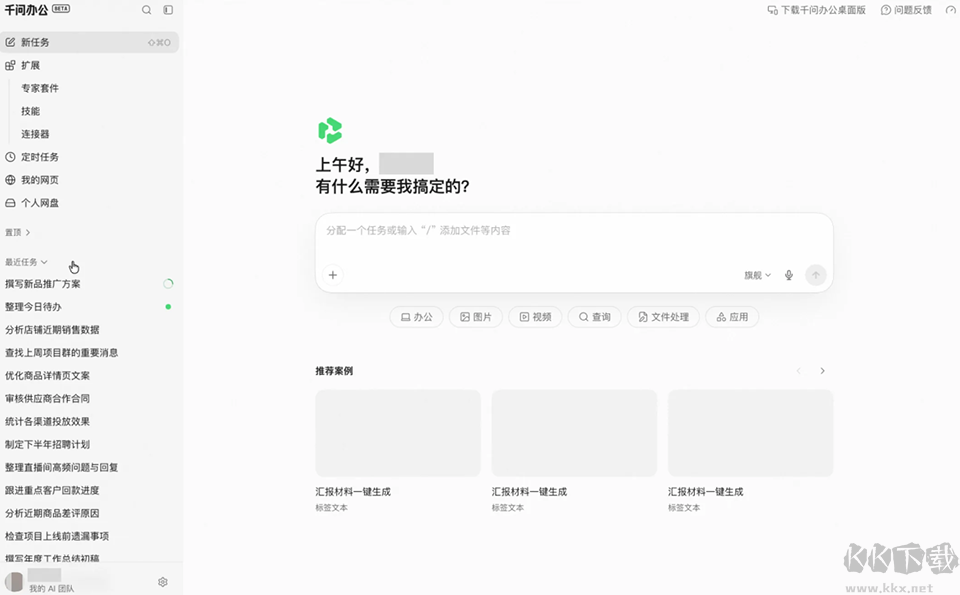Open task 优化商品详情页文案
The height and width of the screenshot is (595, 960).
(x=47, y=376)
